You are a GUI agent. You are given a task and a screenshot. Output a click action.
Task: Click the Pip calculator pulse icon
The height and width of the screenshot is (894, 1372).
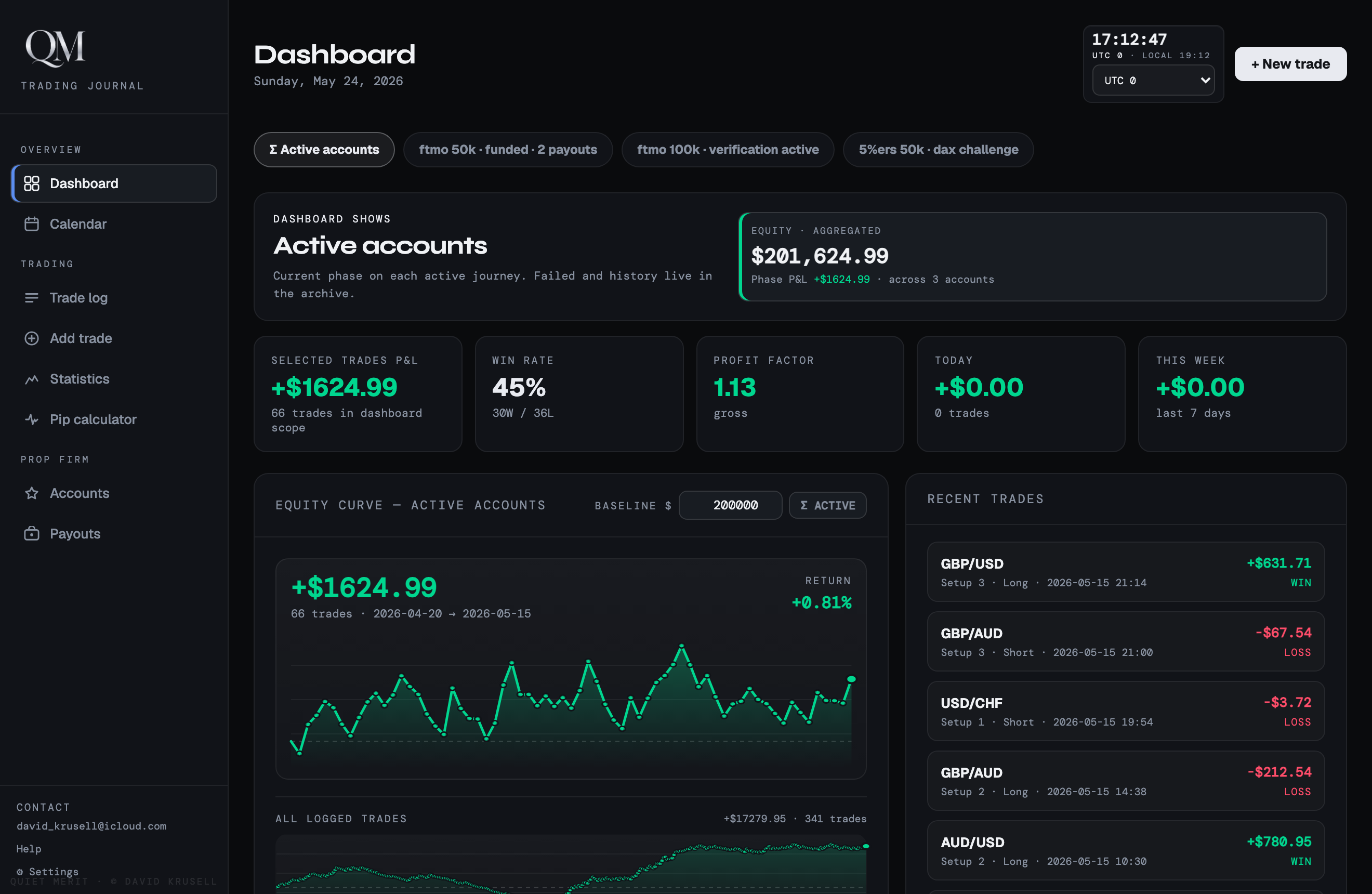pos(32,419)
